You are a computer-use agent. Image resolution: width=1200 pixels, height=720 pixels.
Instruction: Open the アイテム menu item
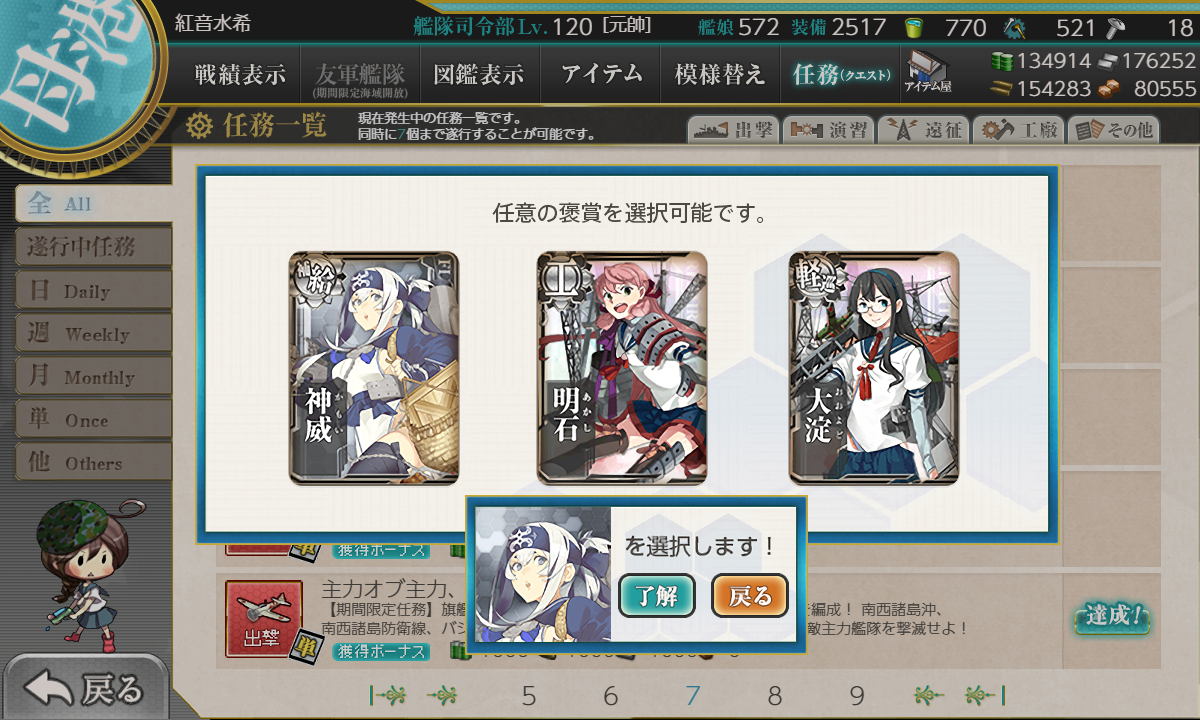coord(601,74)
